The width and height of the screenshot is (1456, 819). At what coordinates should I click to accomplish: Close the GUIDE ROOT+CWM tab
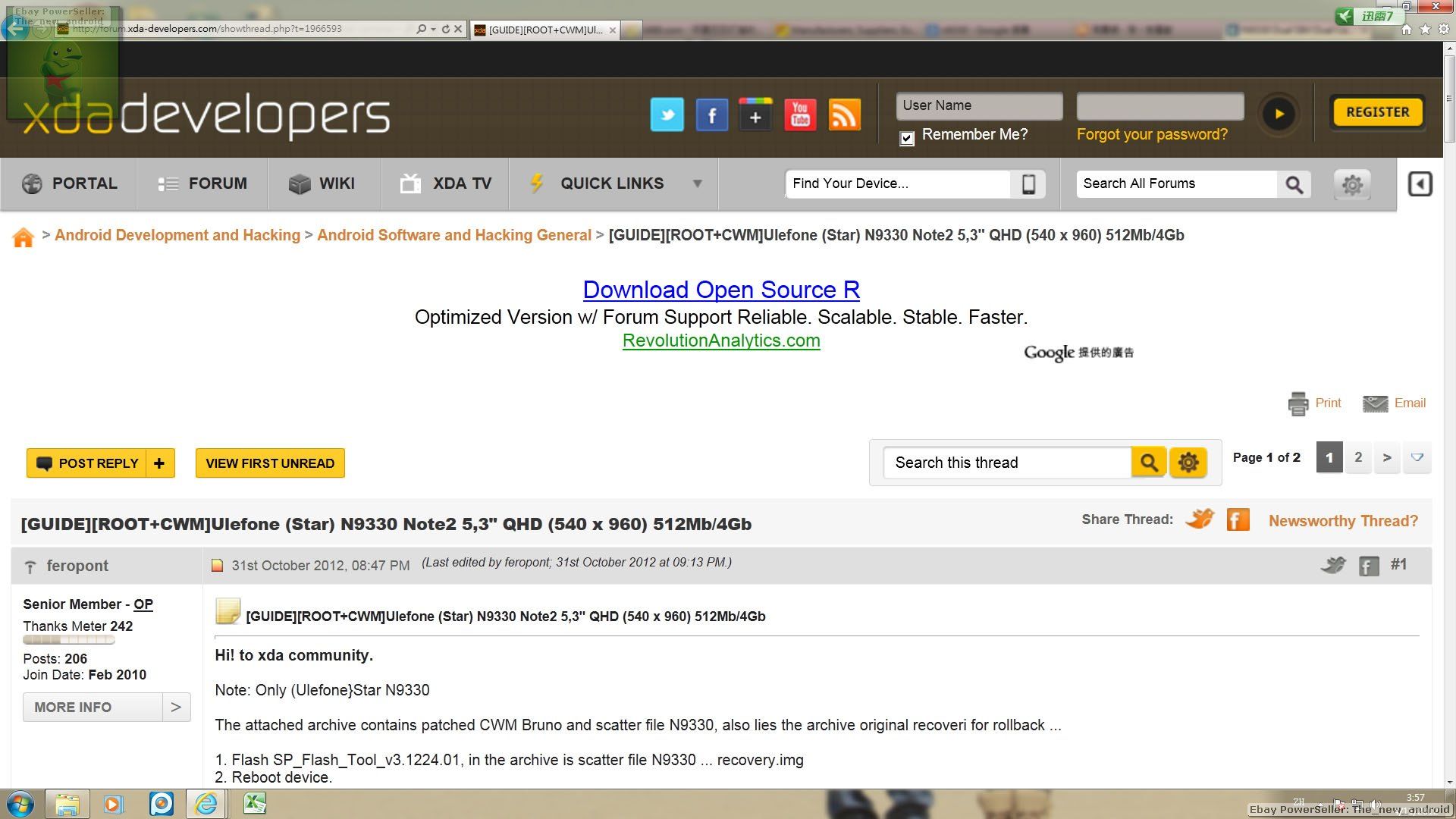click(x=613, y=30)
